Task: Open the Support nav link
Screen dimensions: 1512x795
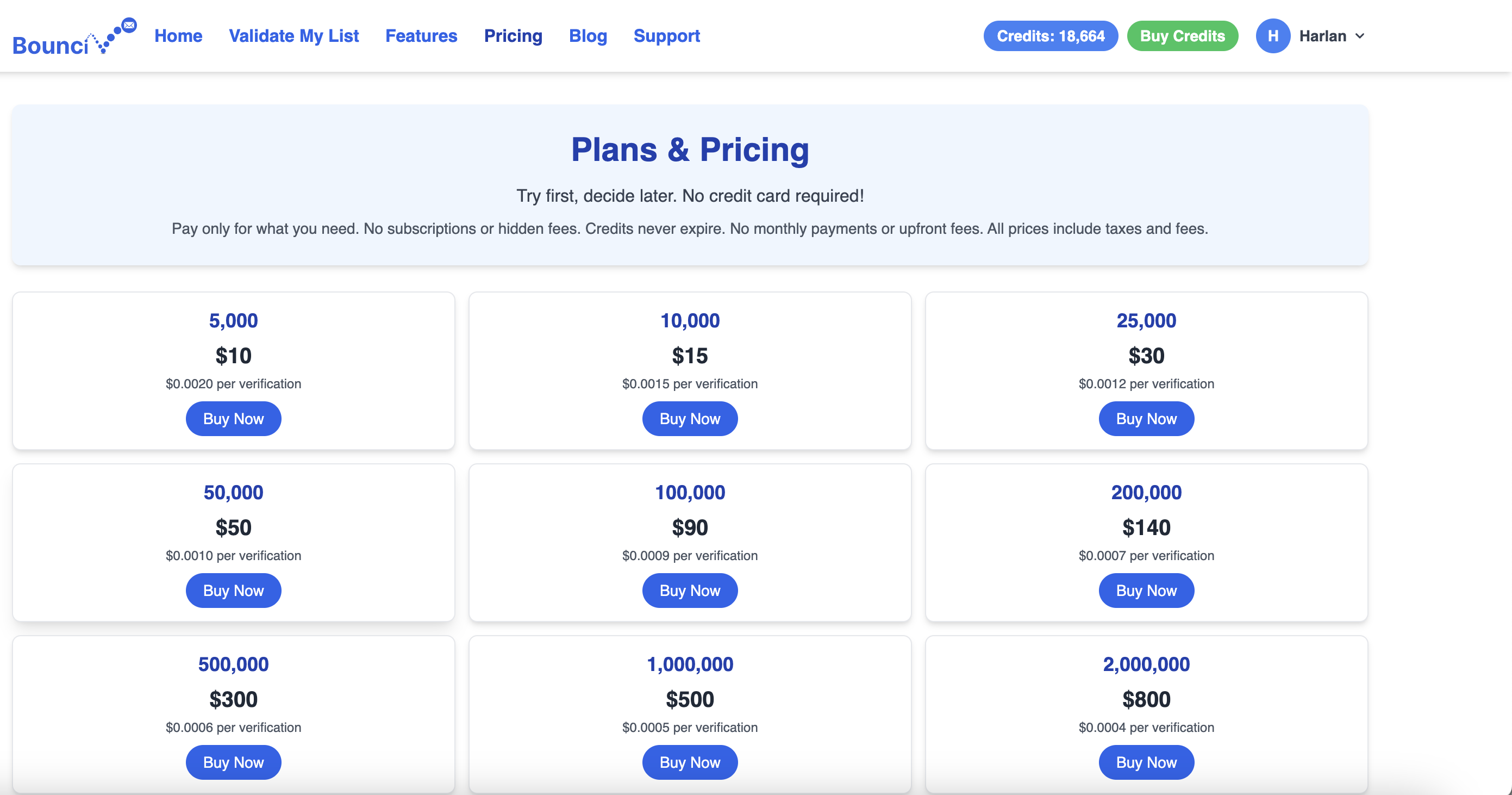Action: [666, 36]
